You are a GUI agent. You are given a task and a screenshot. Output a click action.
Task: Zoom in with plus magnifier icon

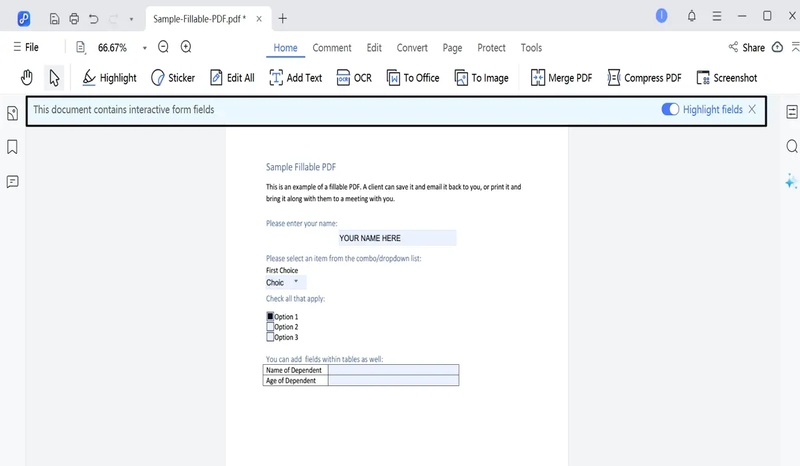186,47
